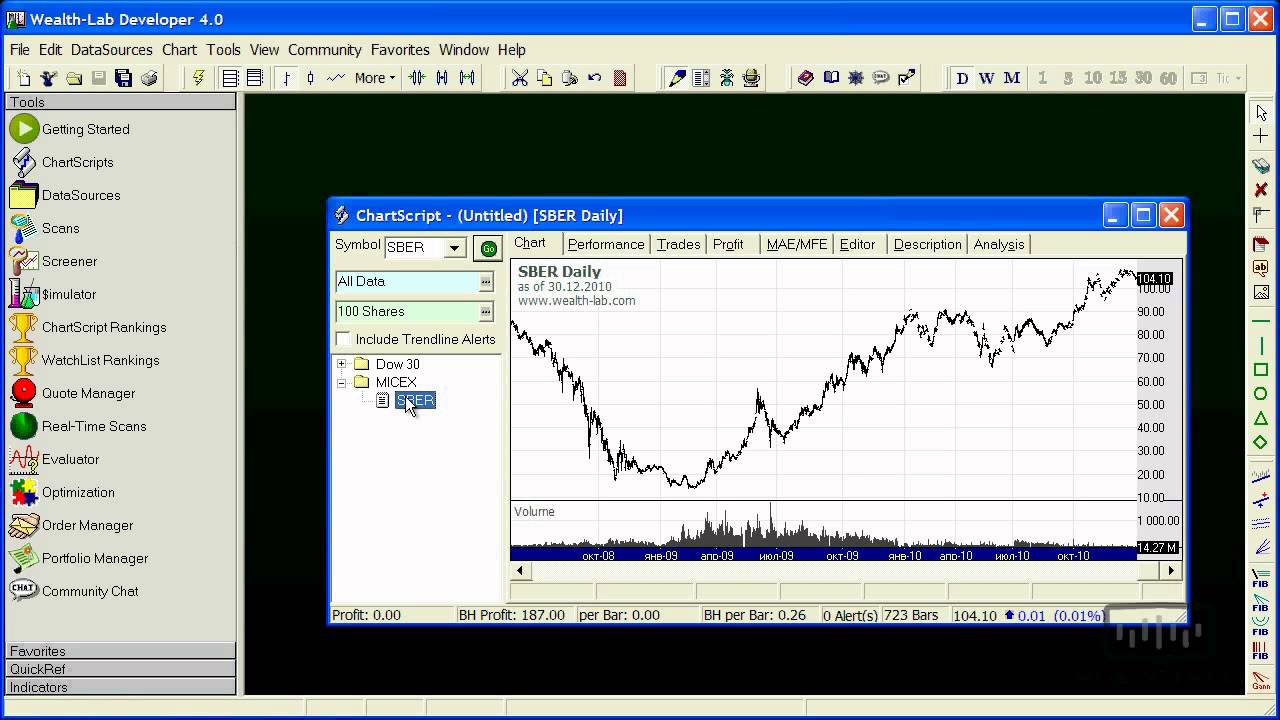The width and height of the screenshot is (1280, 720).
Task: Click the Copy toolbar icon
Action: coord(545,78)
